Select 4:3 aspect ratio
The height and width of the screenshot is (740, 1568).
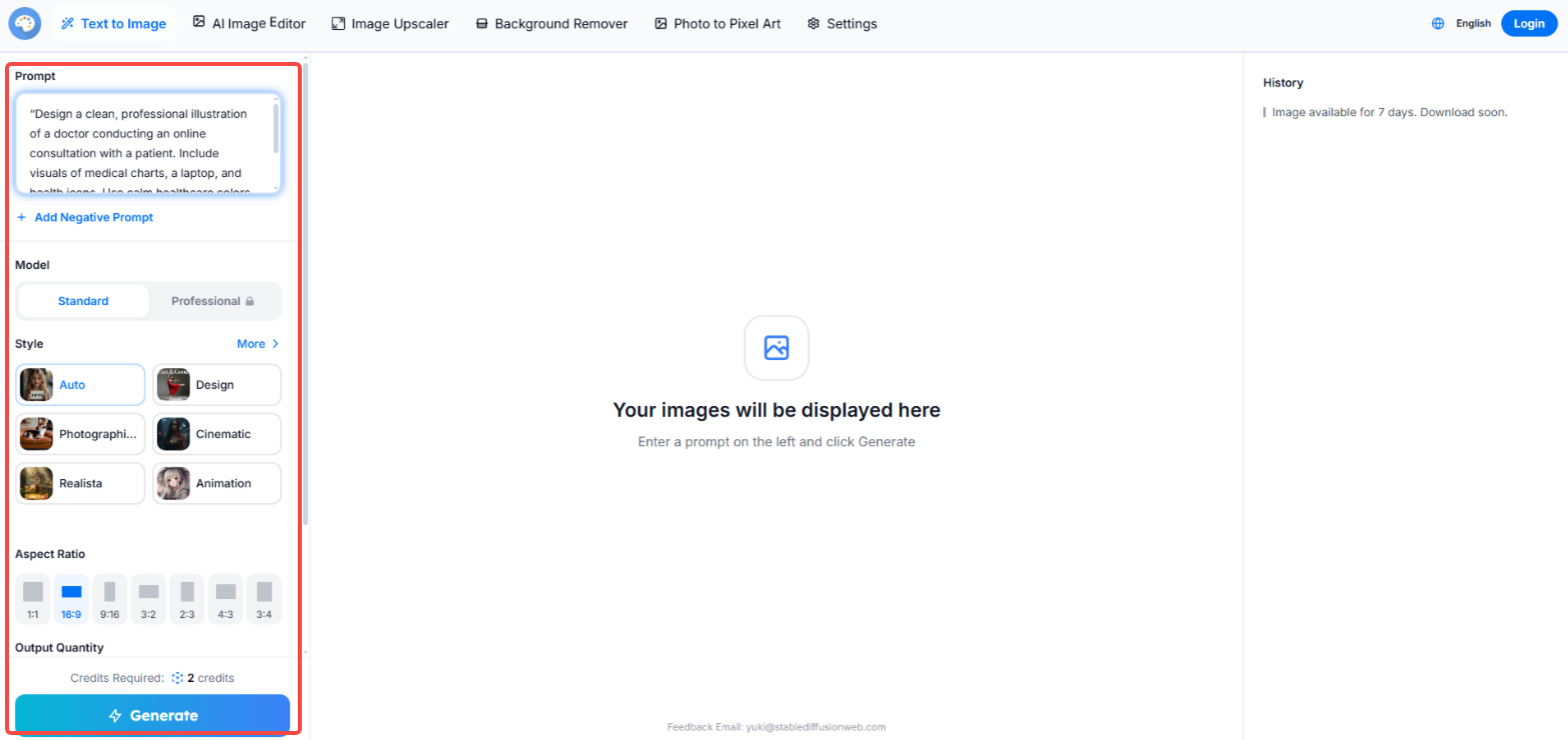point(226,599)
